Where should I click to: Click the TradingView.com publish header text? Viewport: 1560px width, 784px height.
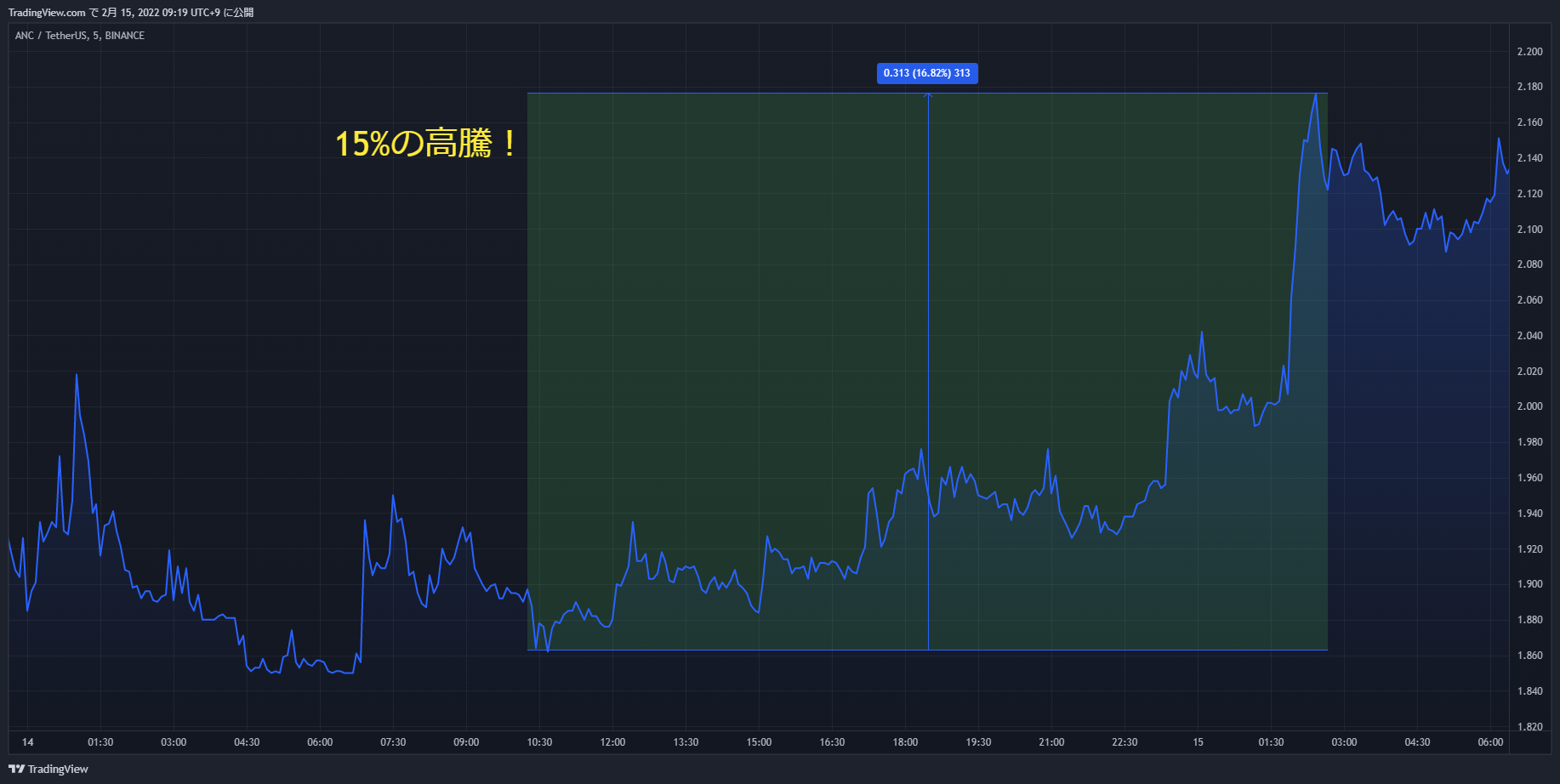click(131, 13)
